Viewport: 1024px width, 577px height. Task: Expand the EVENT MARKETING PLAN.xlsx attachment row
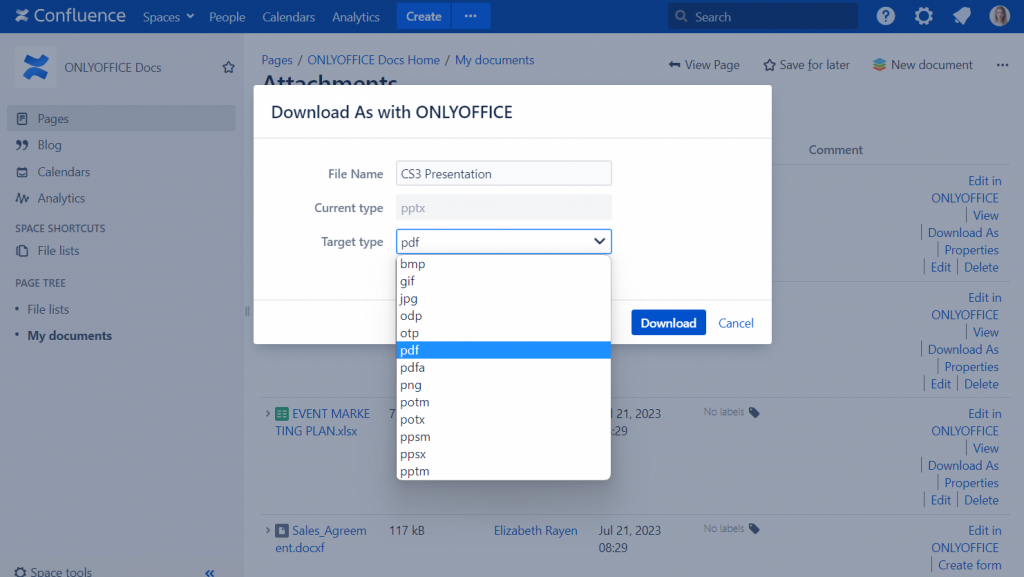point(267,413)
